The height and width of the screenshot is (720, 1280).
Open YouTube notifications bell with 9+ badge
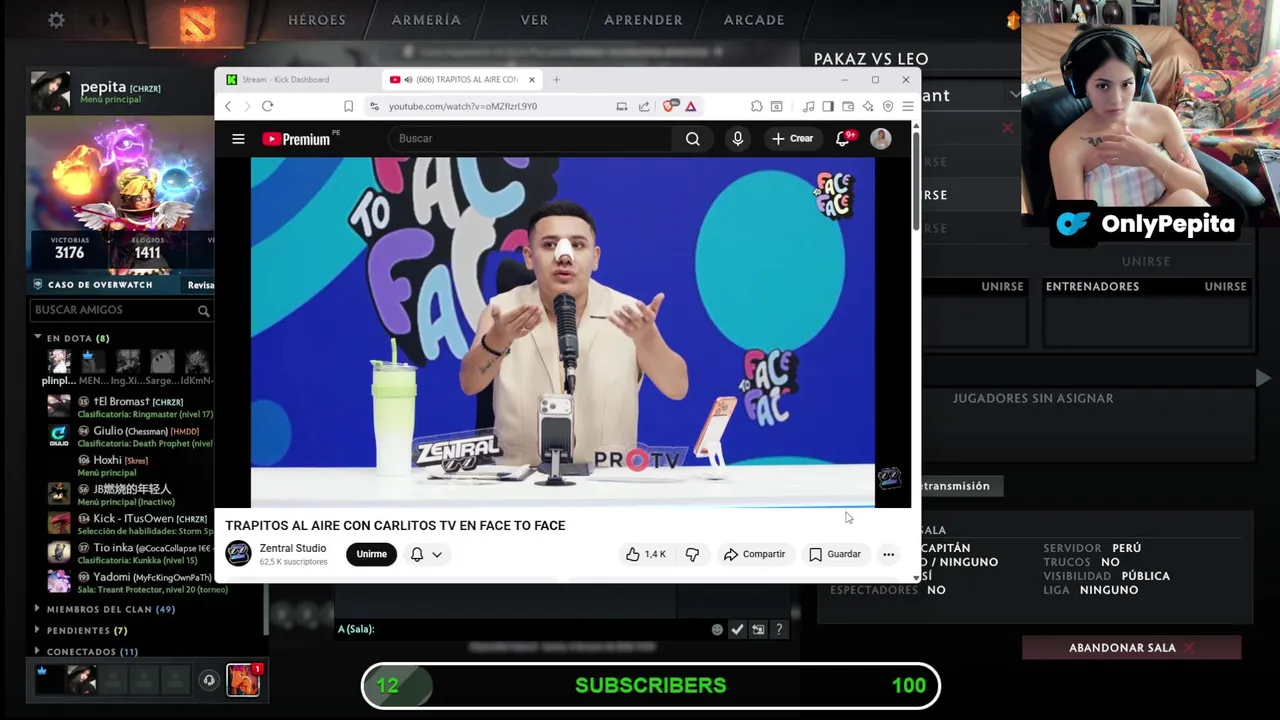click(843, 139)
